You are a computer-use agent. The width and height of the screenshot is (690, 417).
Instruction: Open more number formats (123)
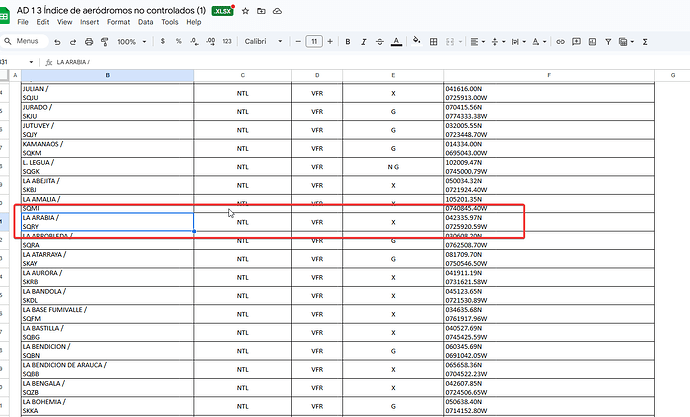(227, 41)
